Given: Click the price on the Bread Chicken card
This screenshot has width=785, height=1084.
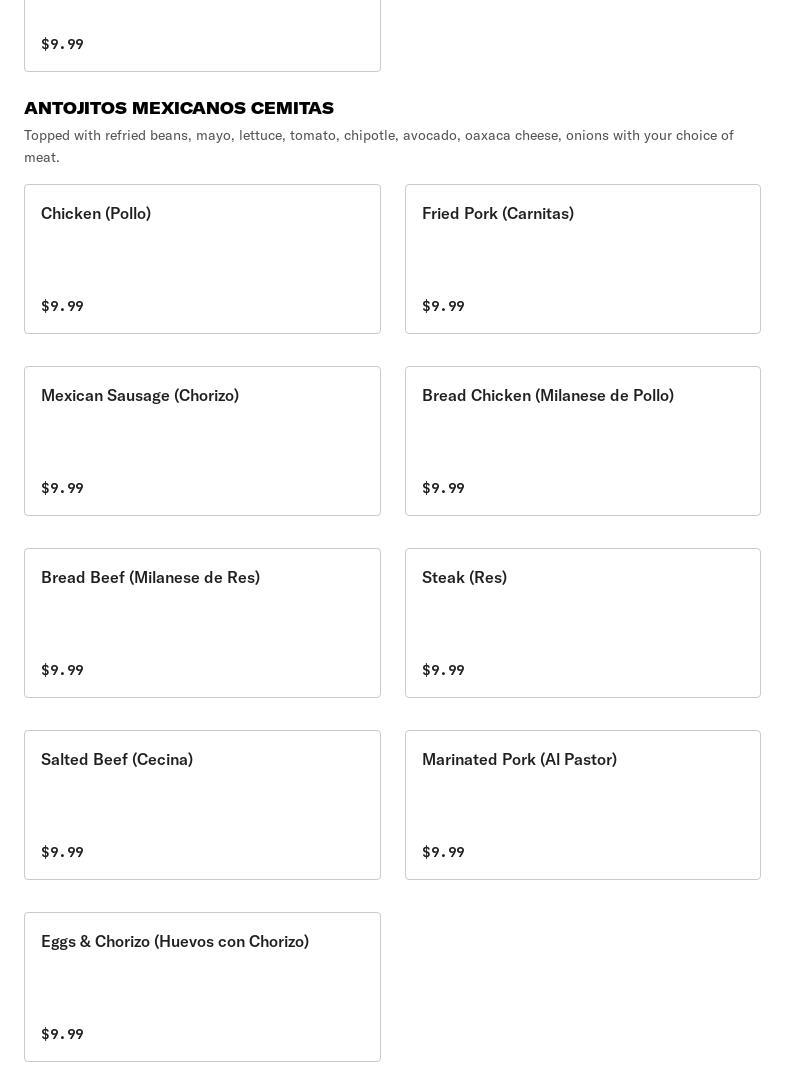Looking at the screenshot, I should tap(443, 488).
